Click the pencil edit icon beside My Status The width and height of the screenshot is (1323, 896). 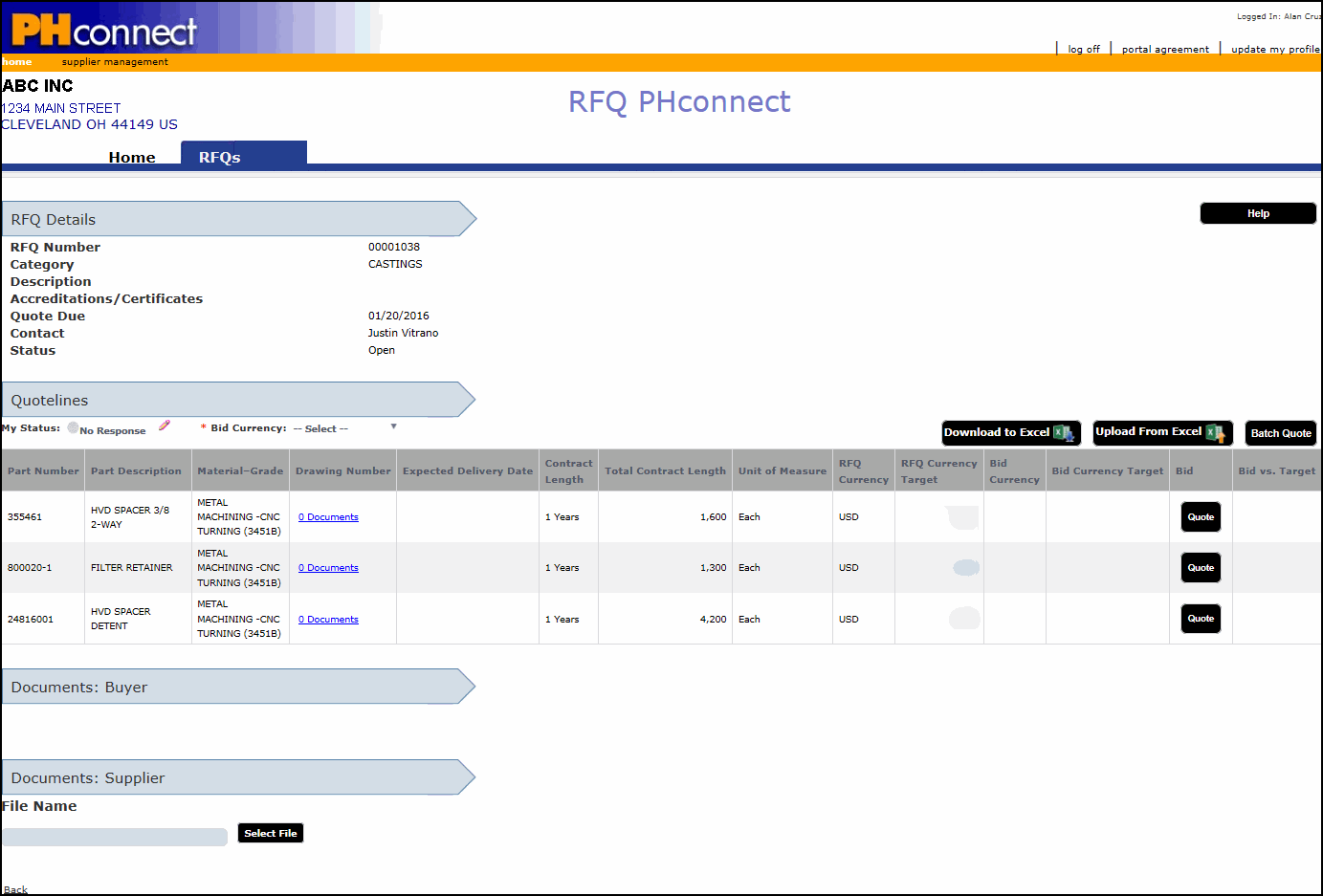[165, 426]
